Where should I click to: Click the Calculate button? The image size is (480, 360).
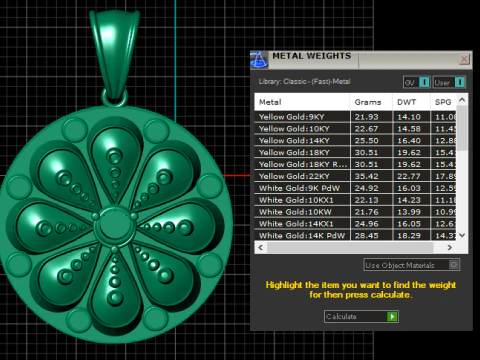[361, 316]
